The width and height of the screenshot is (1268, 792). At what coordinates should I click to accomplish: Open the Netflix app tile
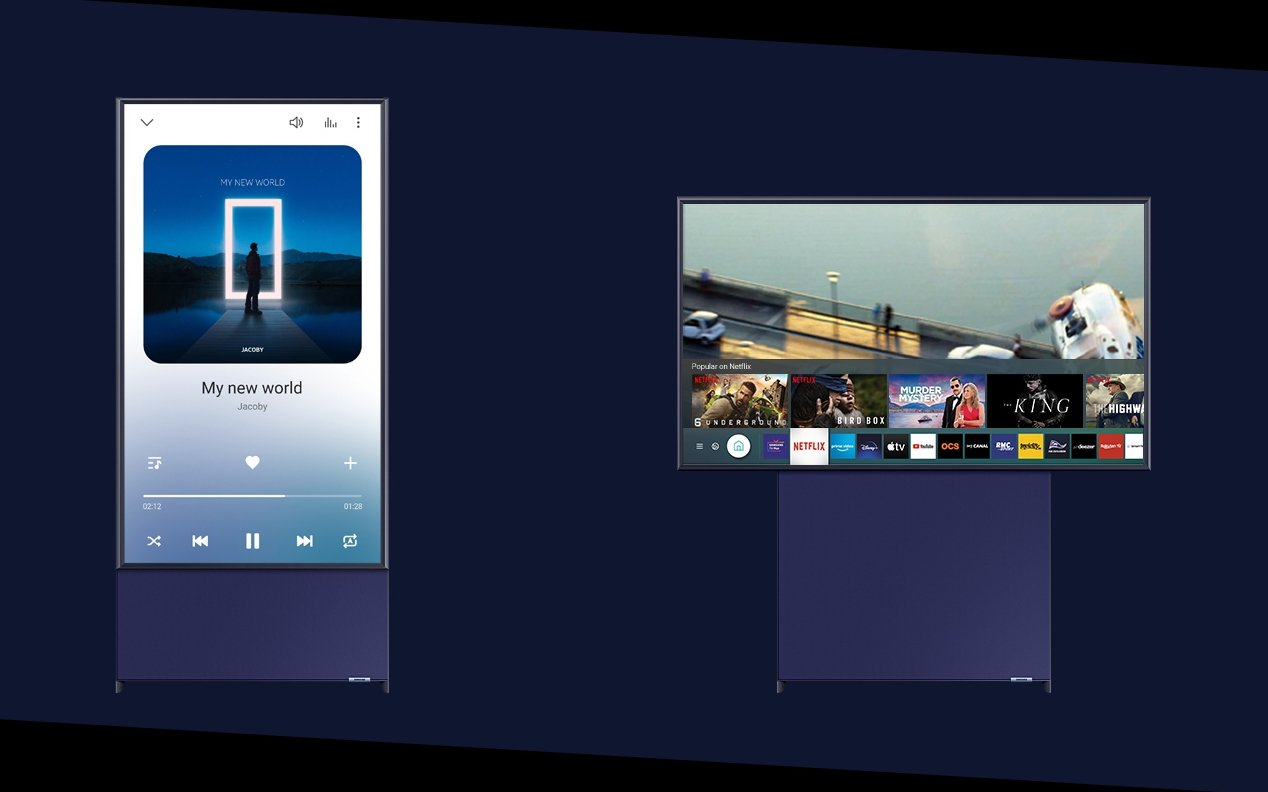(x=809, y=446)
